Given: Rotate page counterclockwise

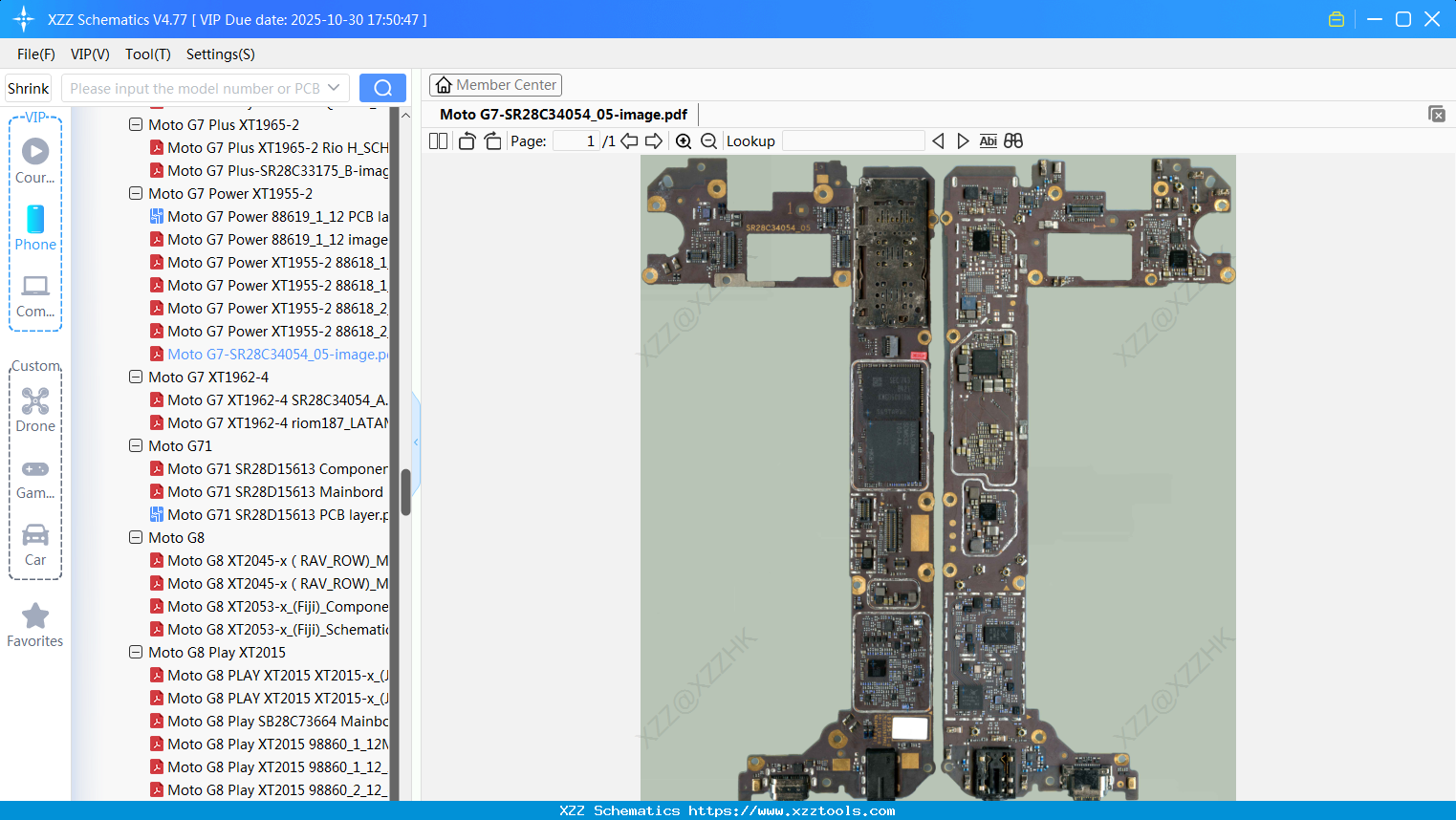Looking at the screenshot, I should tap(467, 141).
